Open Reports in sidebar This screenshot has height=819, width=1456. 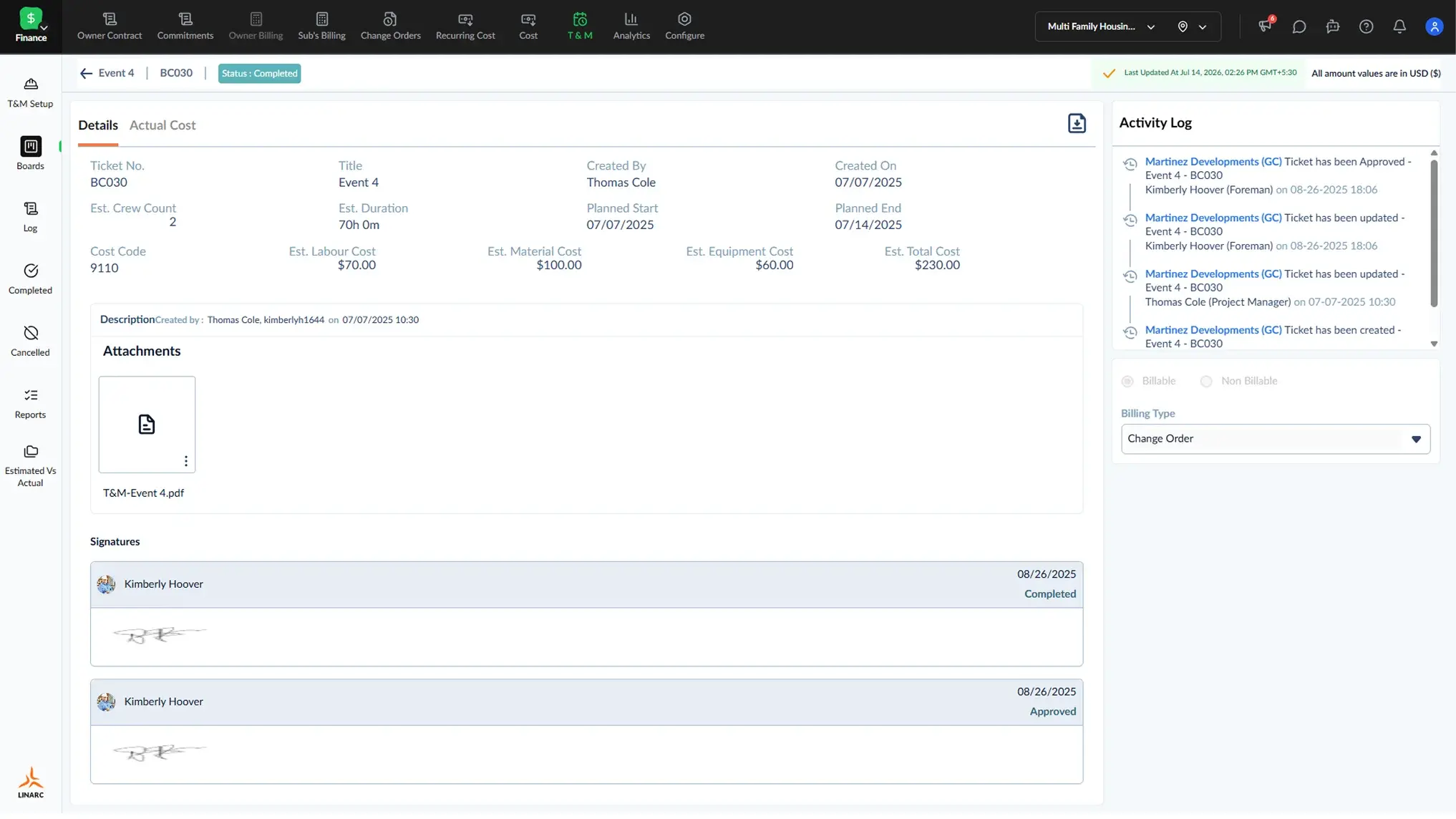(30, 403)
